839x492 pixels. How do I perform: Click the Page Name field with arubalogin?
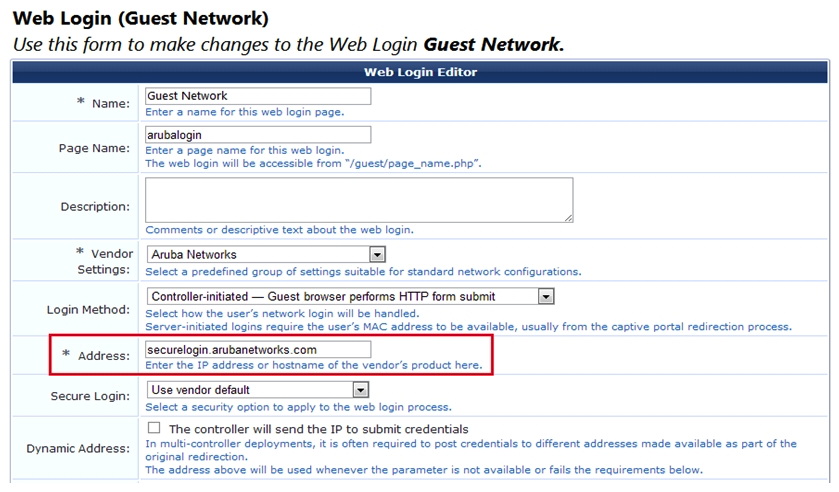pyautogui.click(x=258, y=135)
